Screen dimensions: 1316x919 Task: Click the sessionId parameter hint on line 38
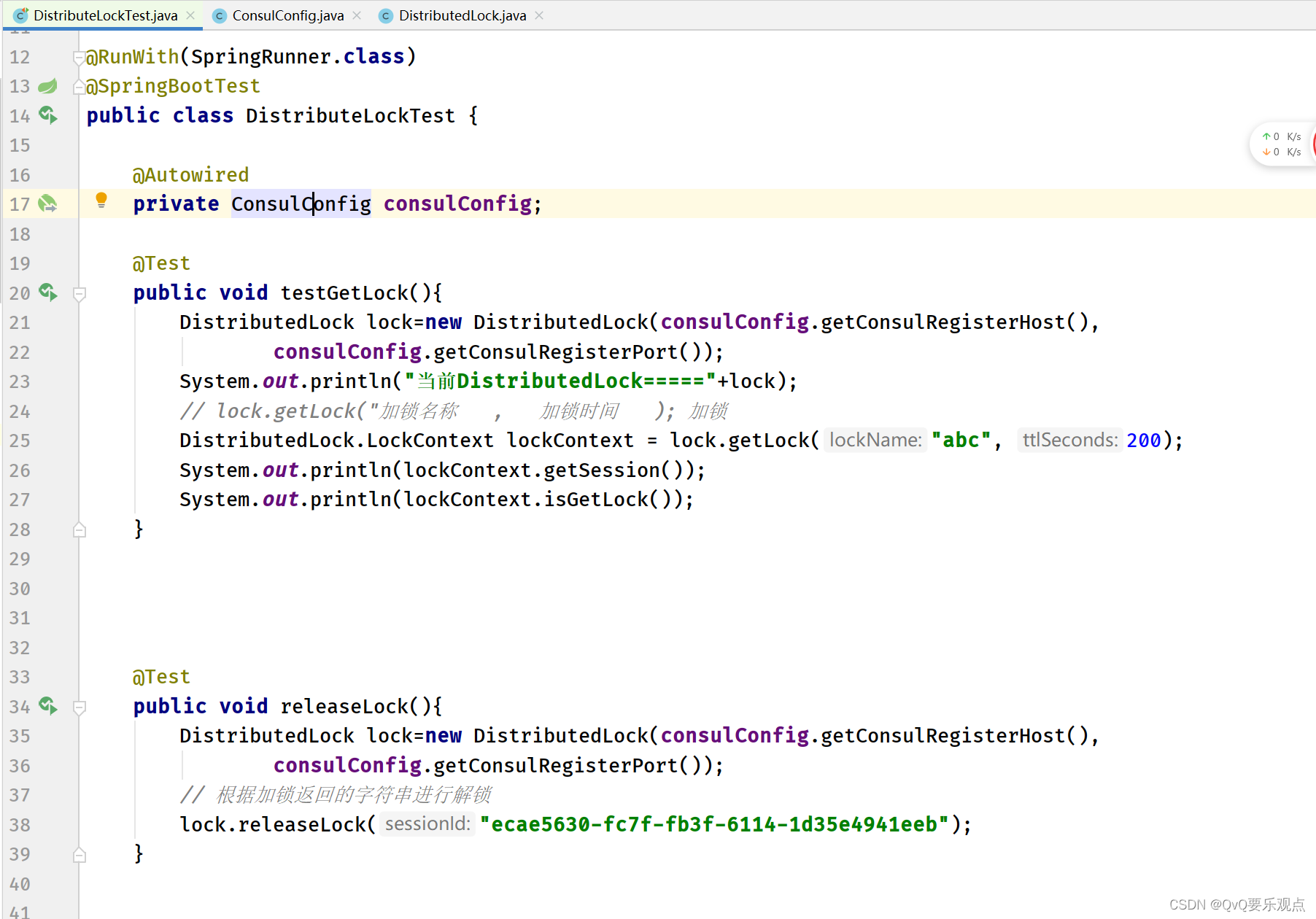(x=427, y=824)
